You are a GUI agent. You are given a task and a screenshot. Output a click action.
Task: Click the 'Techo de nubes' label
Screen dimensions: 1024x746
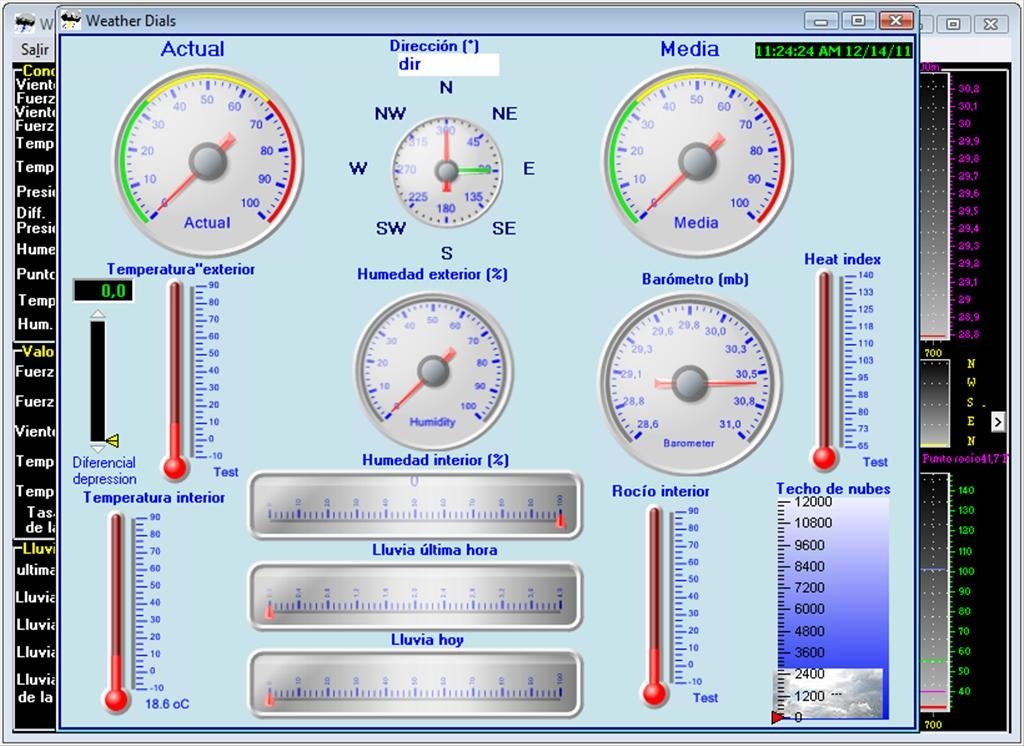point(833,489)
